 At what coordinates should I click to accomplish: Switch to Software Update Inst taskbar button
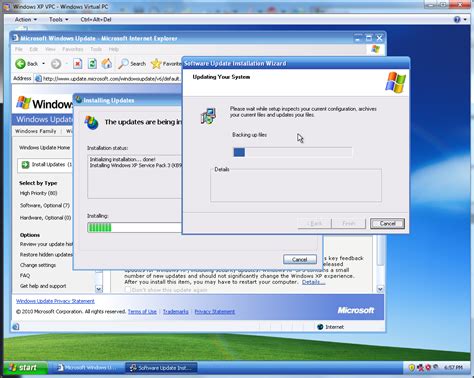pos(161,368)
